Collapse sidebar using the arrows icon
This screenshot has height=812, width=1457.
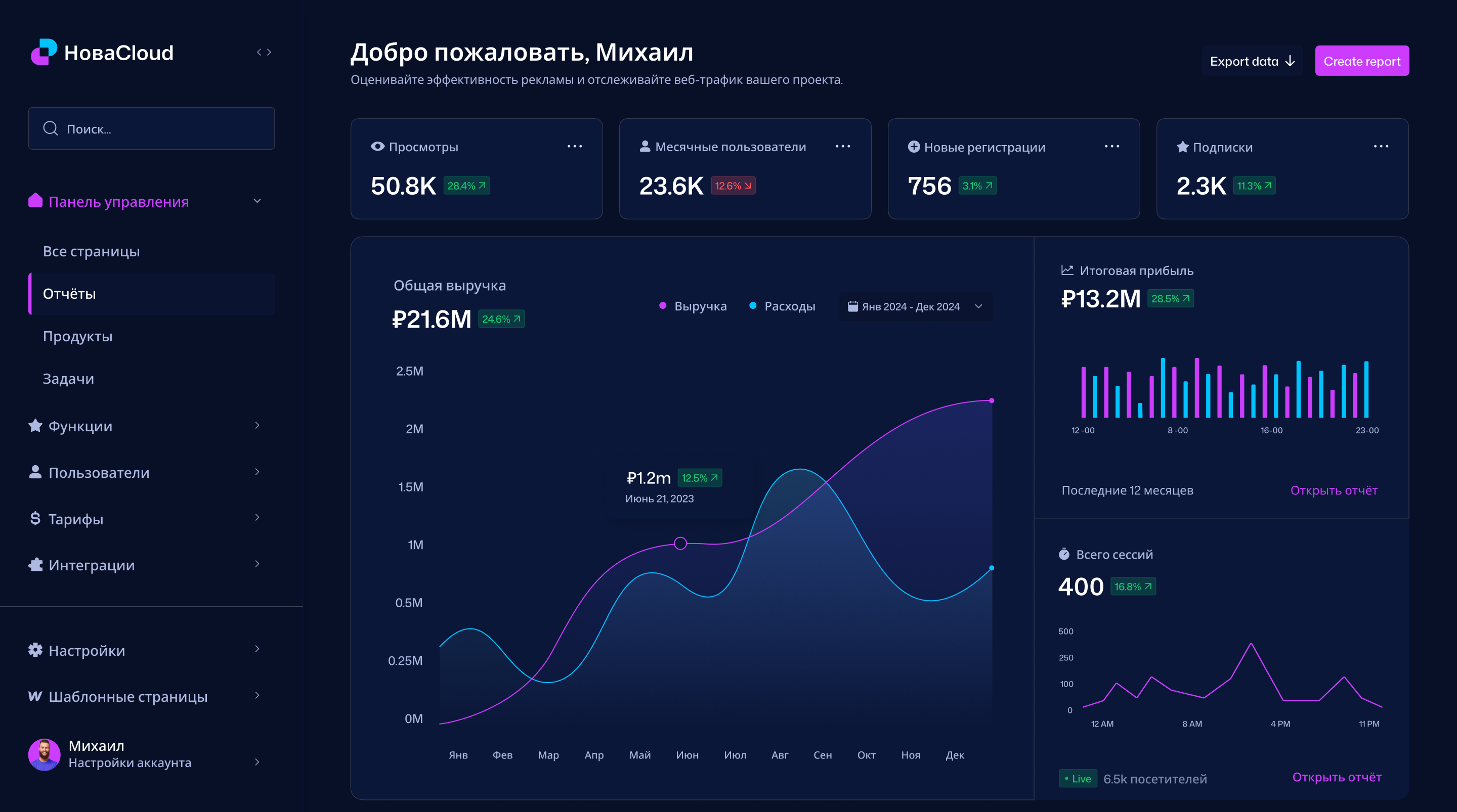click(264, 52)
